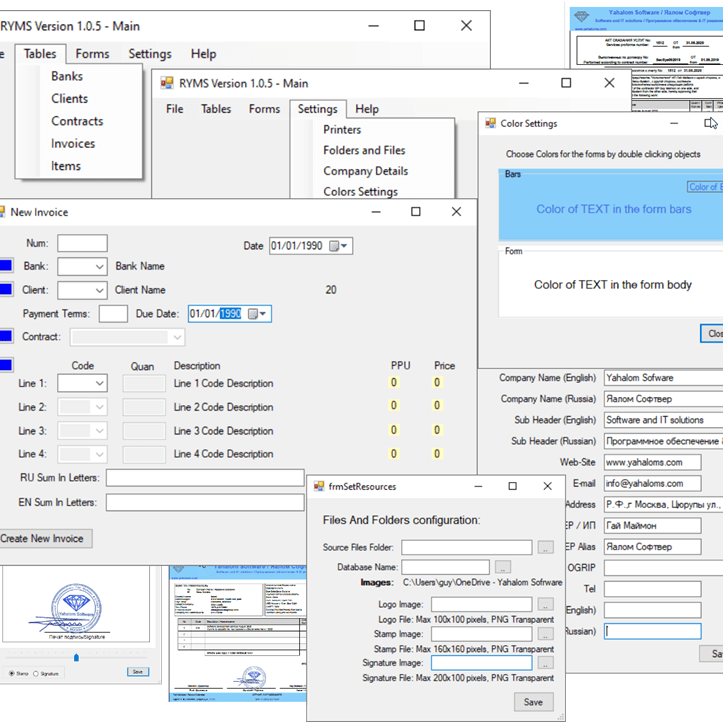Click the browse button for Source Files Folder
723x723 pixels.
coord(545,548)
